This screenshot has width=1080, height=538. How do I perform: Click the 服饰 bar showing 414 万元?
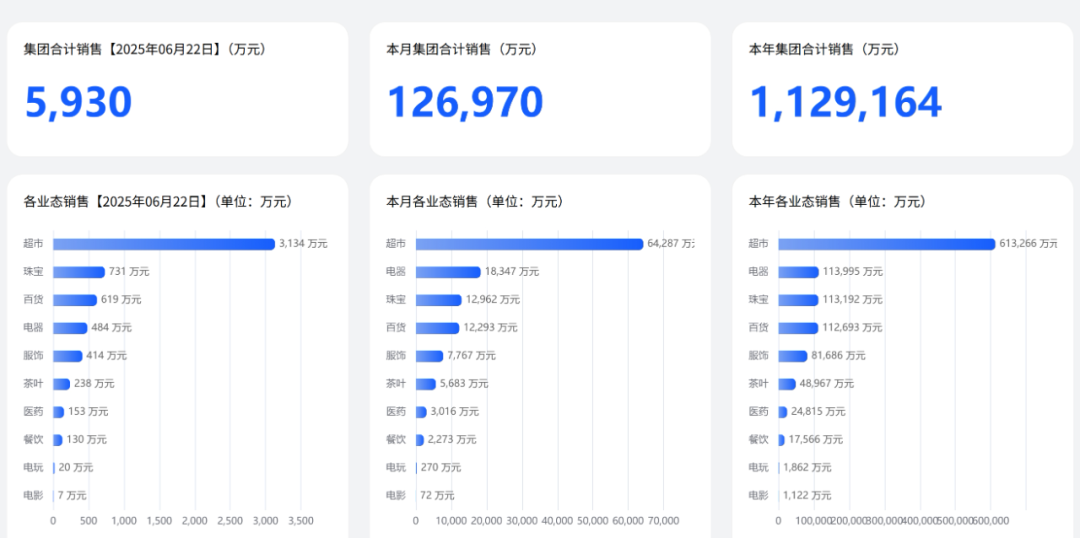coord(68,356)
